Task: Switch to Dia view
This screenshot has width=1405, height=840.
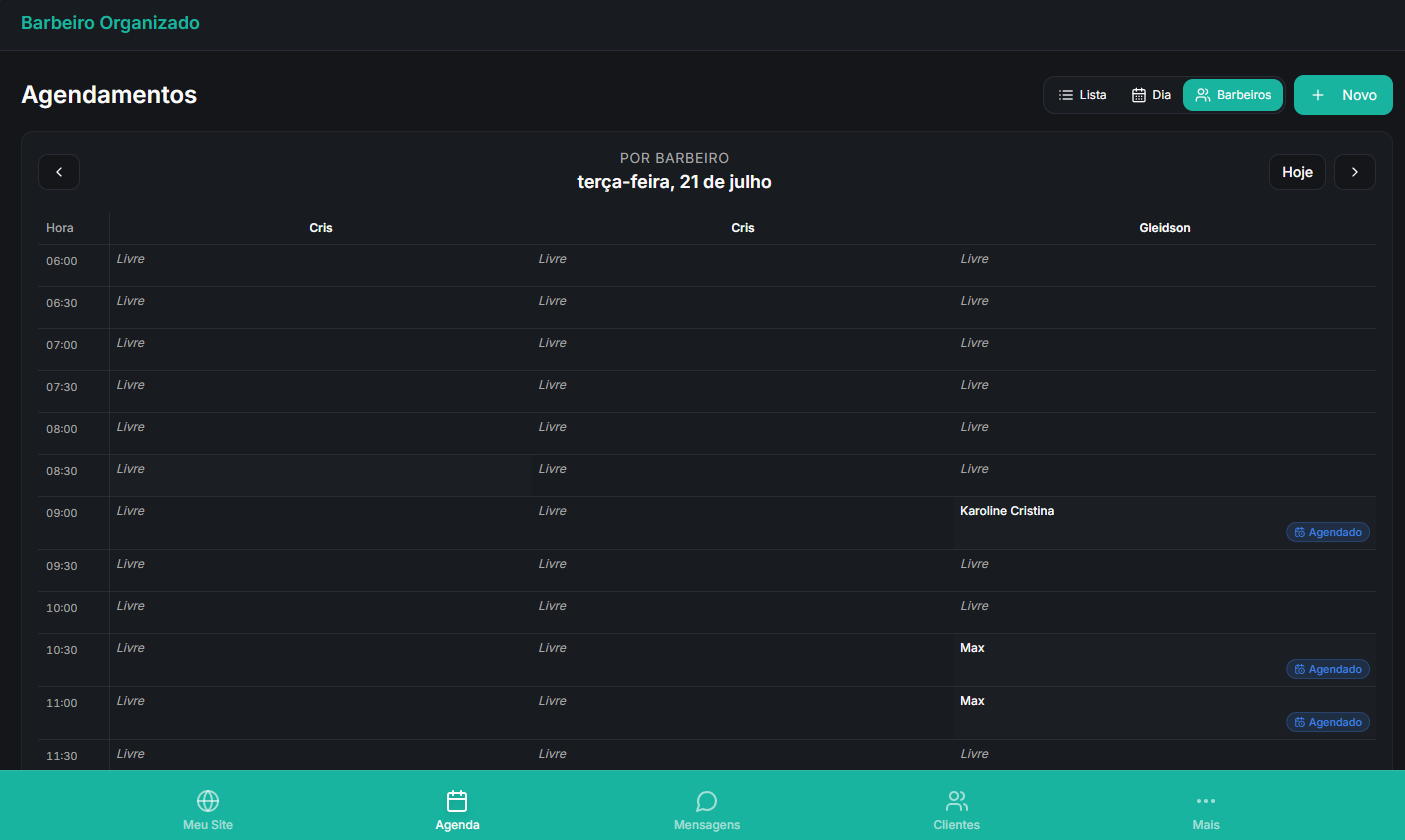Action: point(1151,95)
